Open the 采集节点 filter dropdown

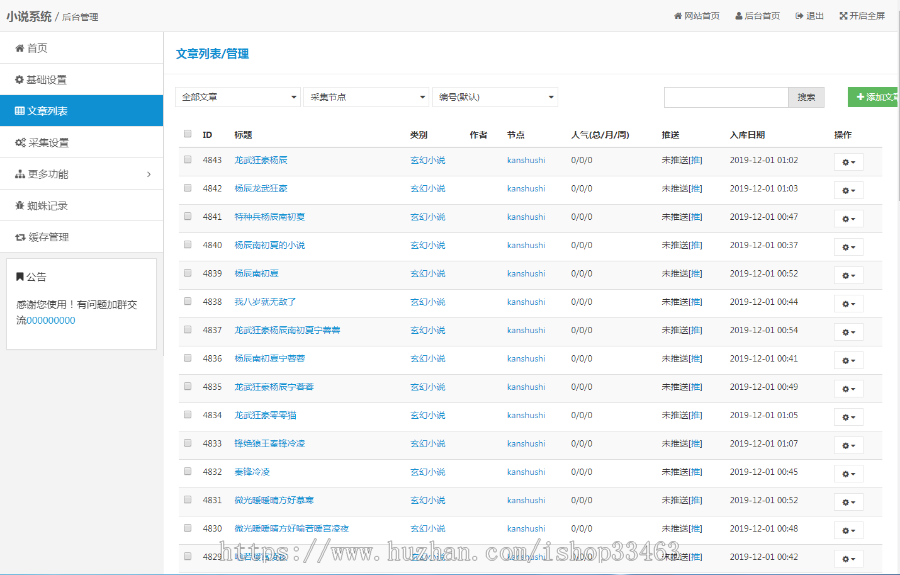tap(366, 97)
